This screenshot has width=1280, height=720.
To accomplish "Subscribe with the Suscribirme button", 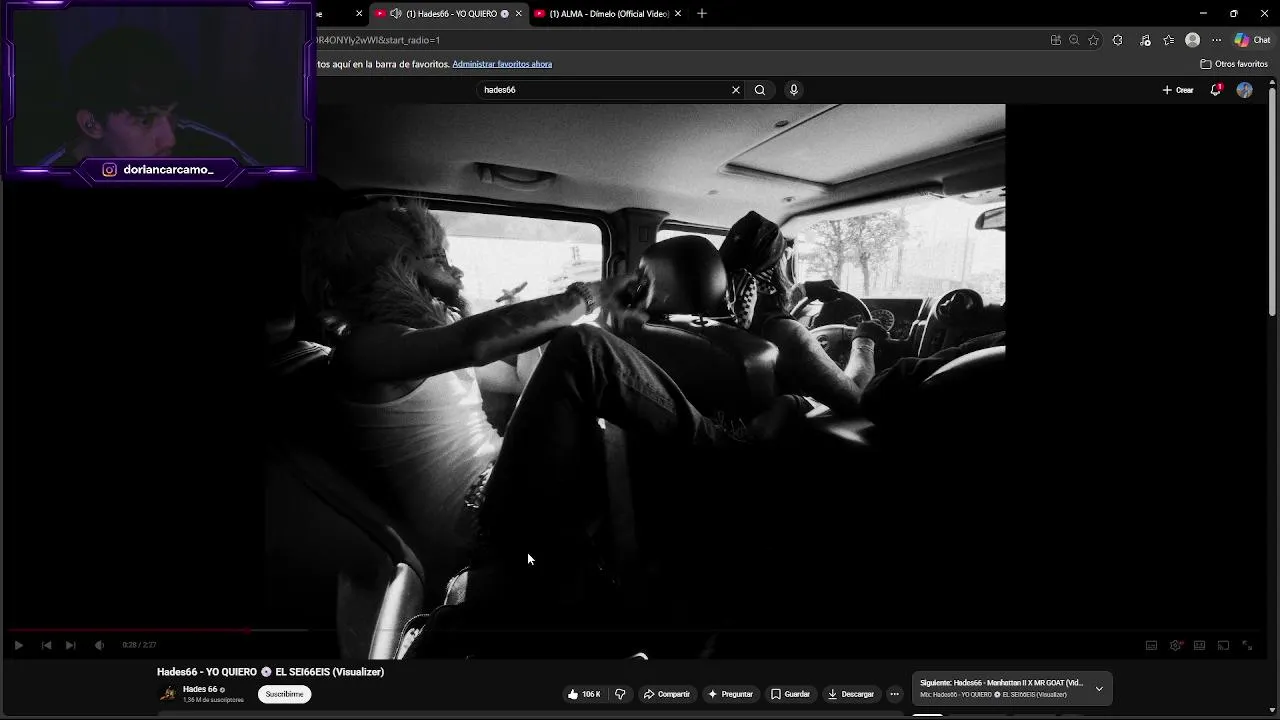I will (x=284, y=694).
